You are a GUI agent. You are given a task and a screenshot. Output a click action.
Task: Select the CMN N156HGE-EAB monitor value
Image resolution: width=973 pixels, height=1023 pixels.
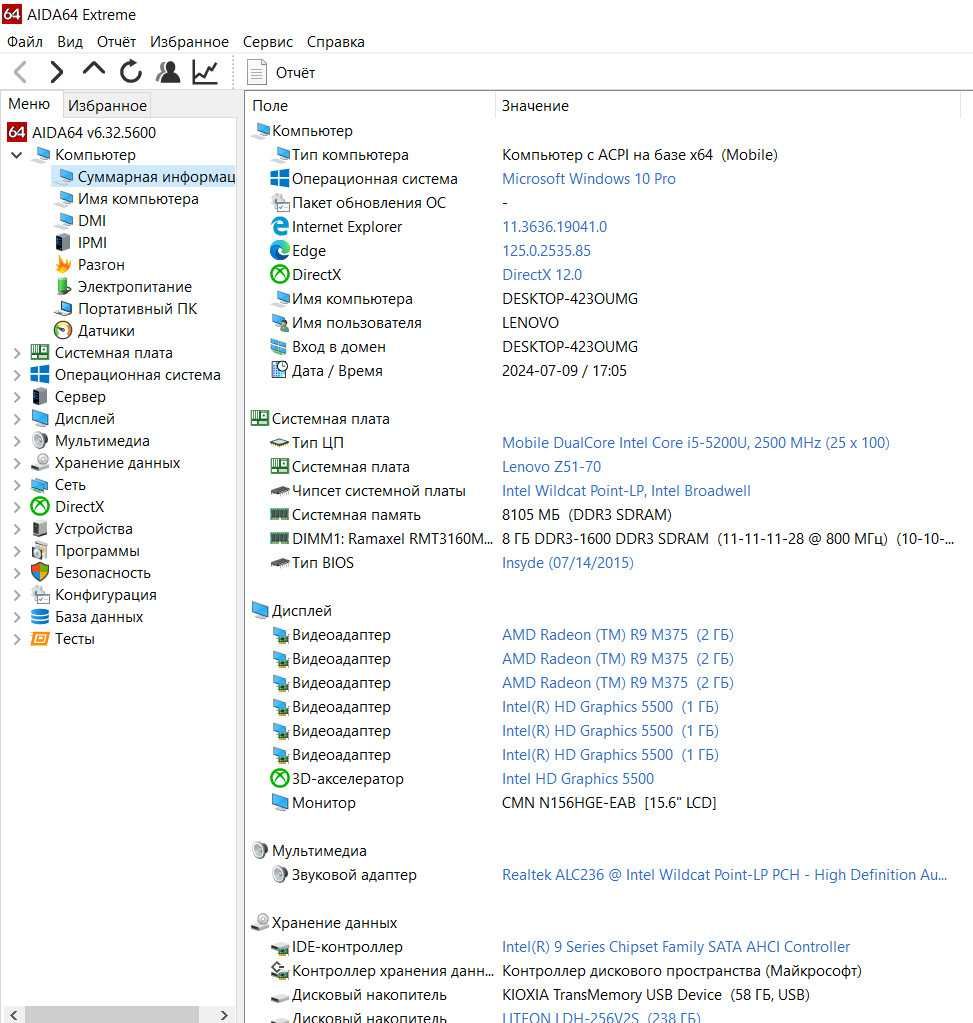coord(609,802)
